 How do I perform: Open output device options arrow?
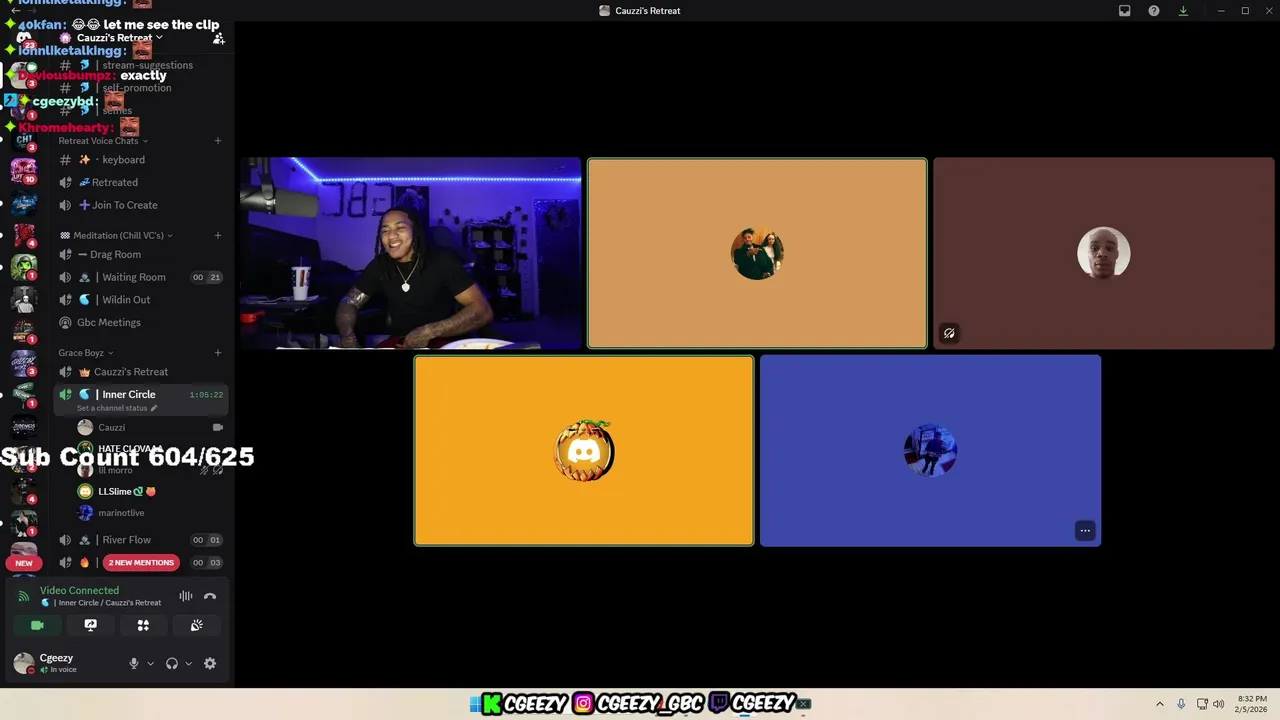(188, 664)
